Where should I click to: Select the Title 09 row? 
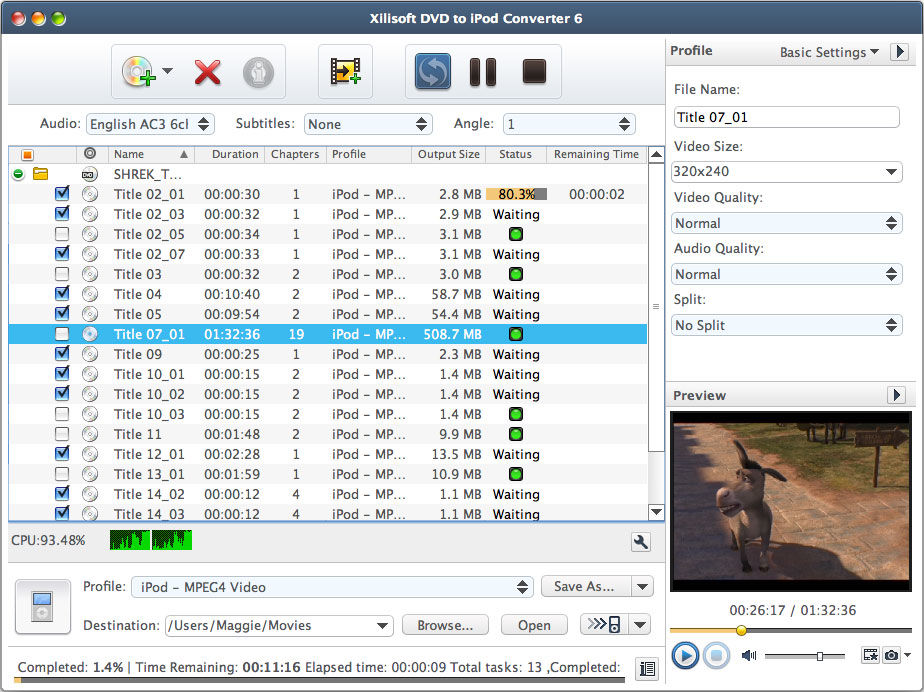click(x=328, y=354)
